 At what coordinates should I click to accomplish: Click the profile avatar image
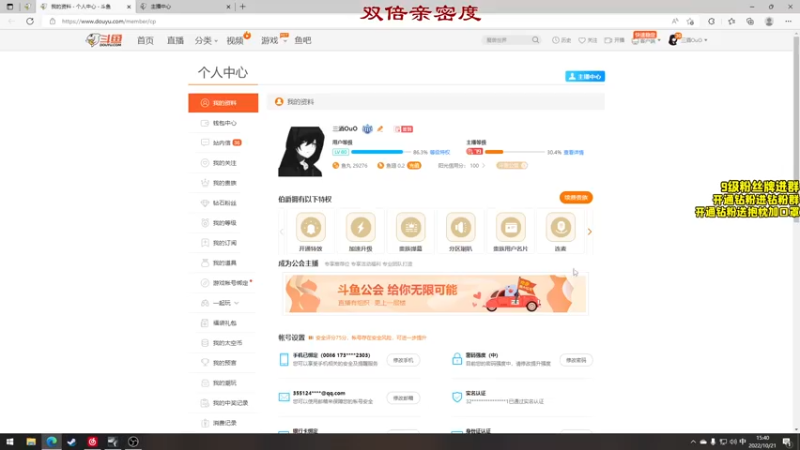(x=301, y=151)
